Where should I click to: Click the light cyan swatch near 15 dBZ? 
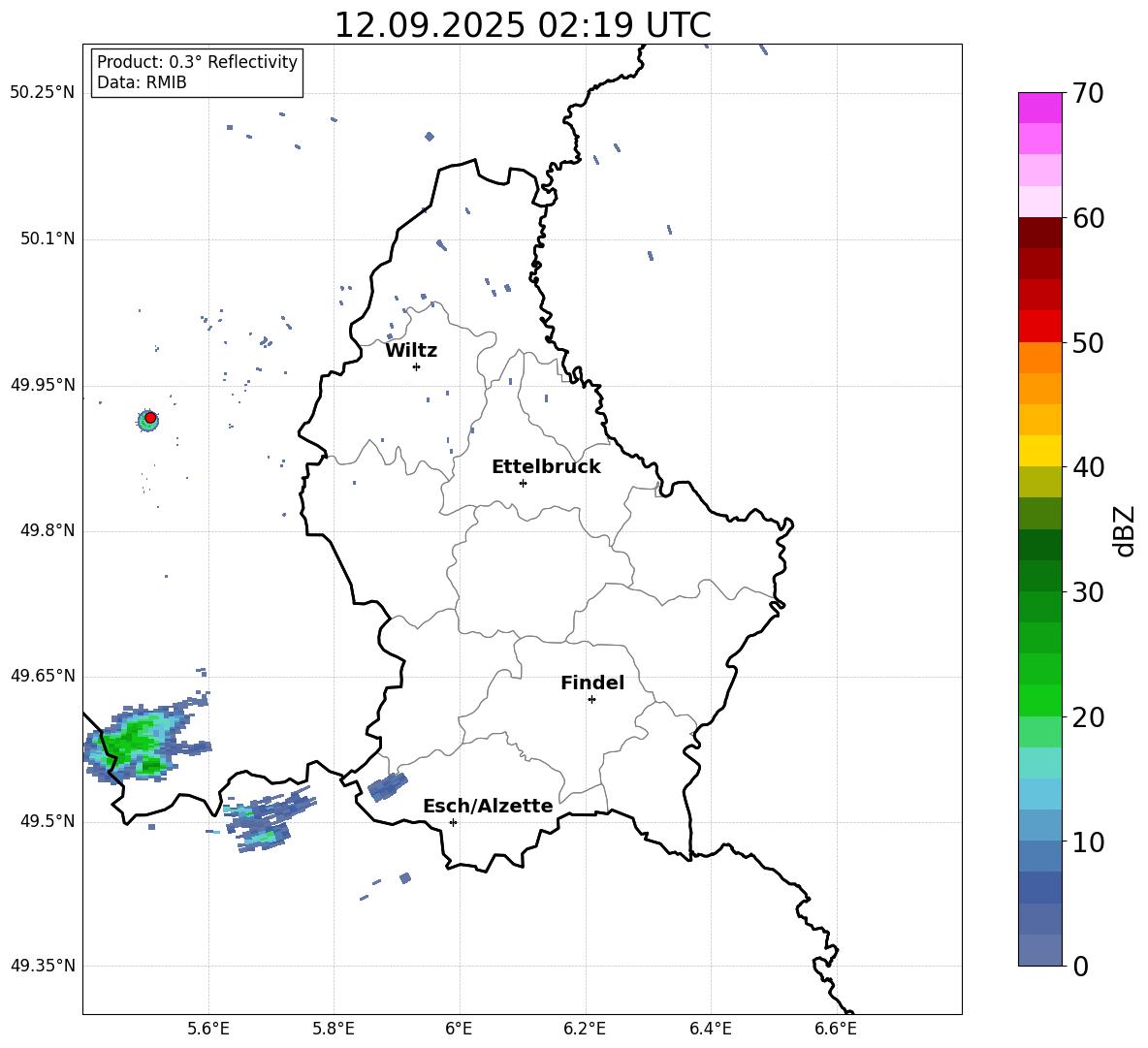1040,763
